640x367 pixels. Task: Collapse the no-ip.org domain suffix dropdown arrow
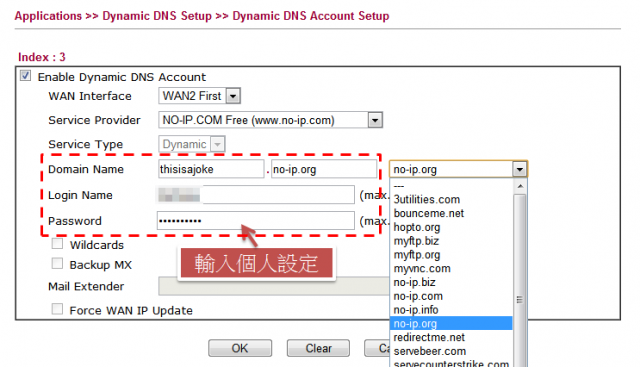tap(520, 169)
